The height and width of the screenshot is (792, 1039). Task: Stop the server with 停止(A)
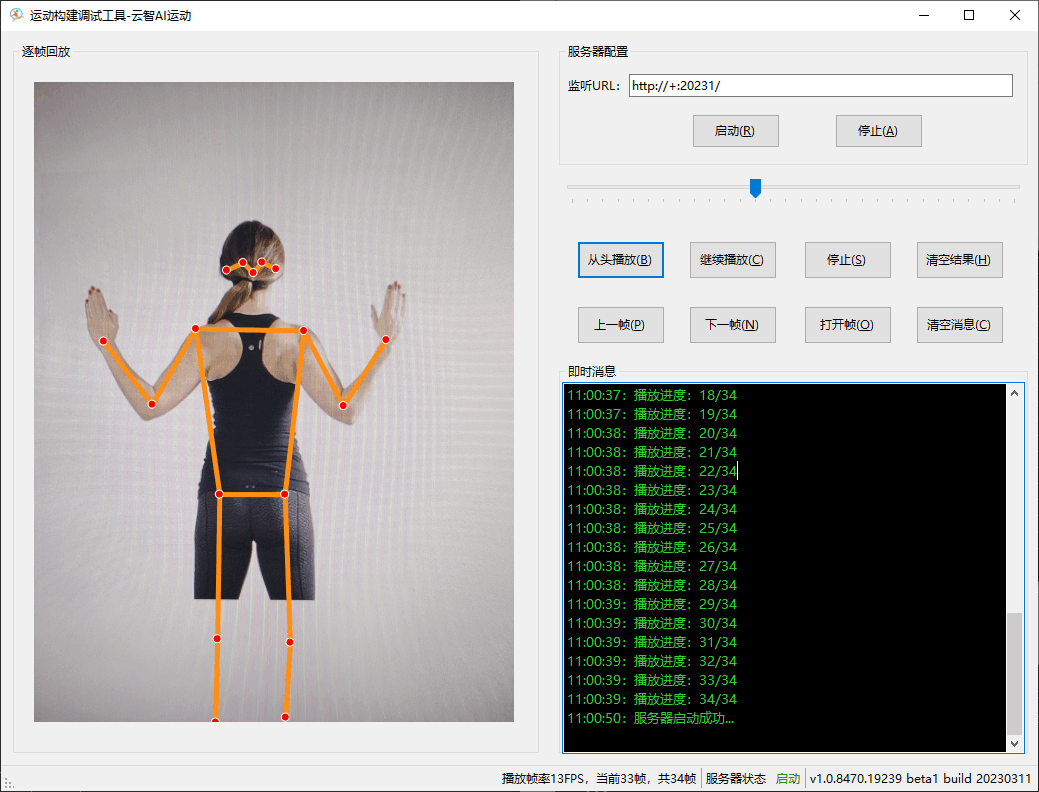point(878,131)
